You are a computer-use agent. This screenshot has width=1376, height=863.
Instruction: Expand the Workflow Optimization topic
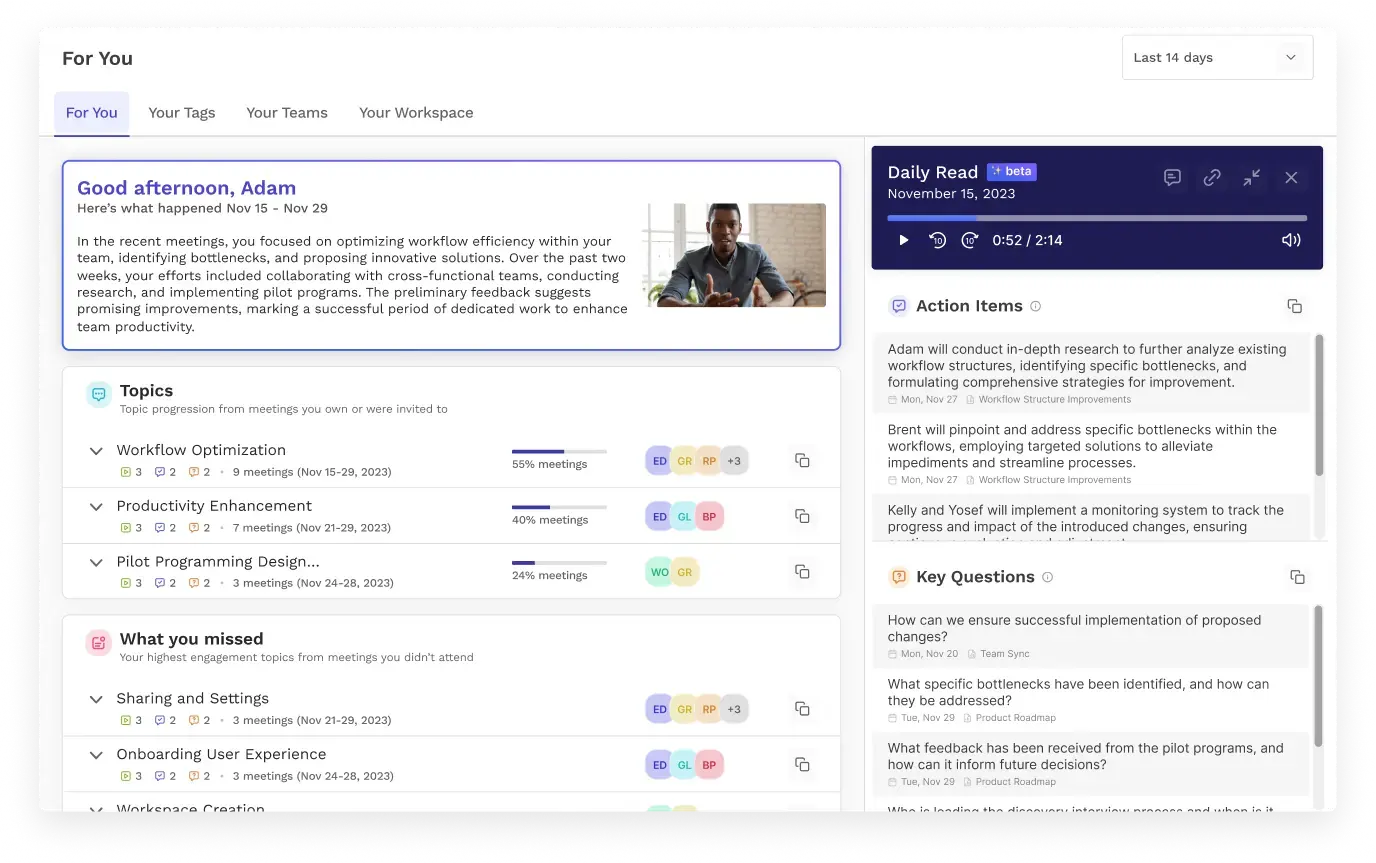[x=96, y=451]
